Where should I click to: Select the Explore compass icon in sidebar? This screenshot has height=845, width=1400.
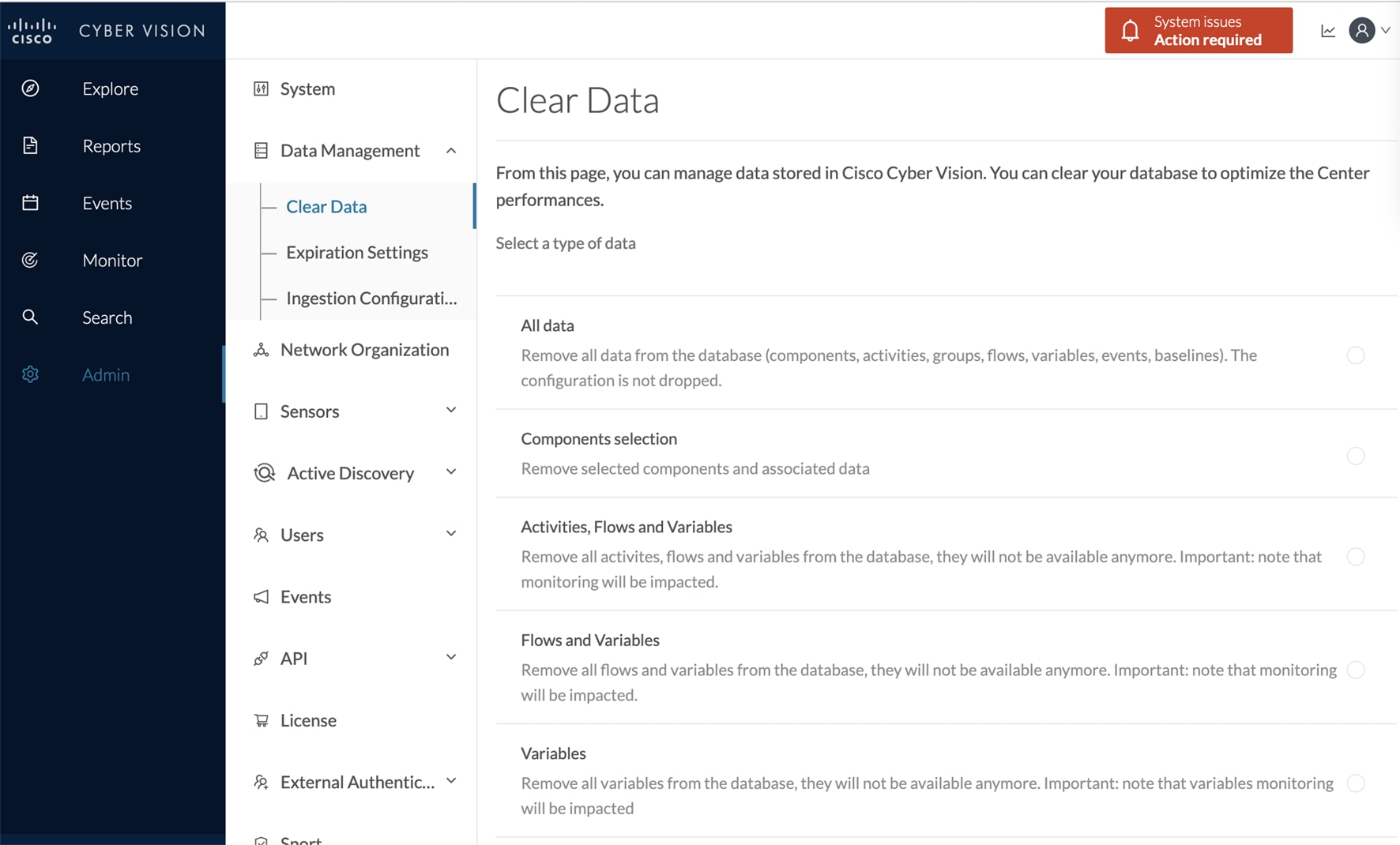(x=30, y=88)
